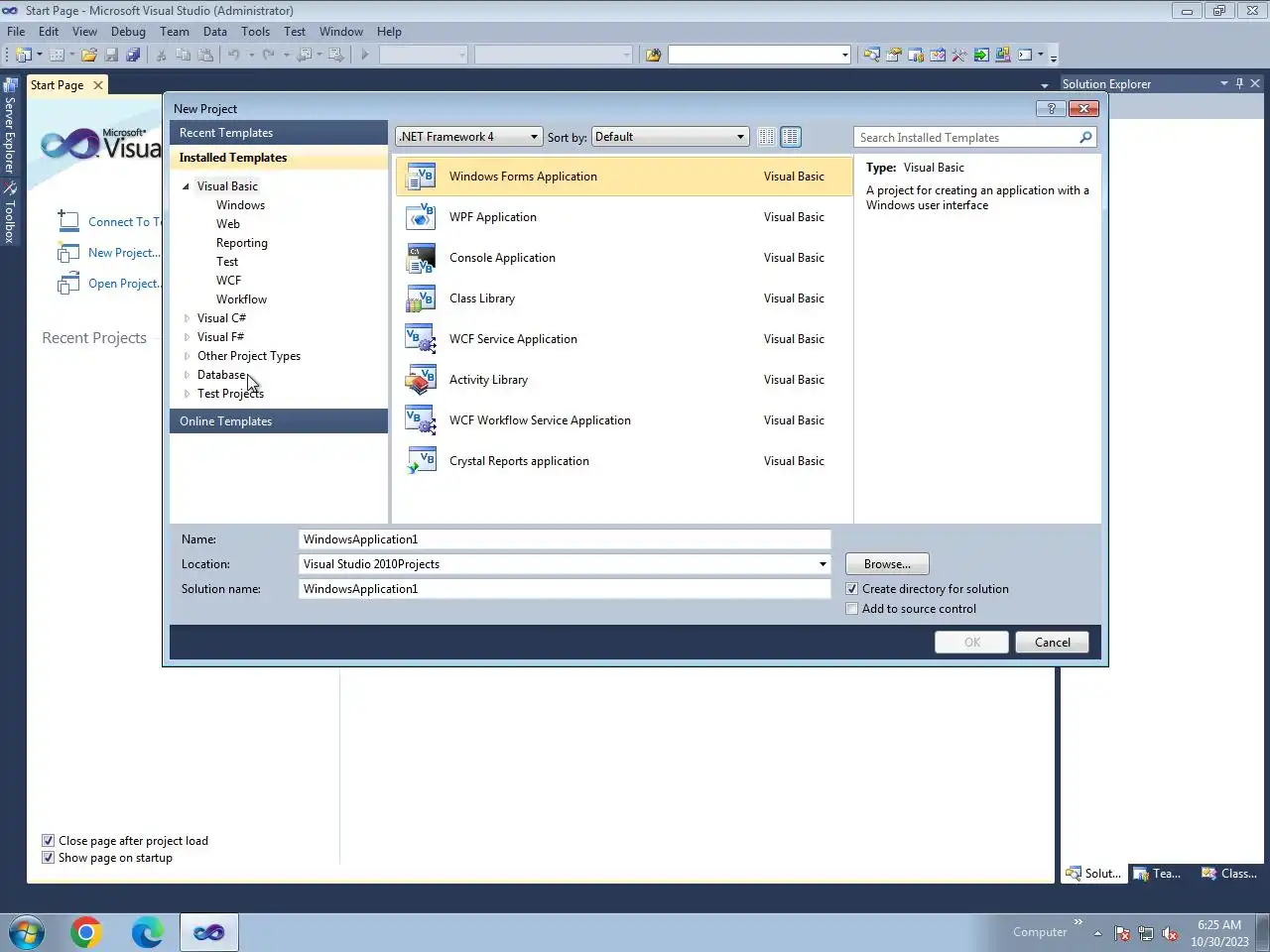1270x952 pixels.
Task: Click the search magnifier in Search Installed Templates
Action: click(x=1085, y=138)
